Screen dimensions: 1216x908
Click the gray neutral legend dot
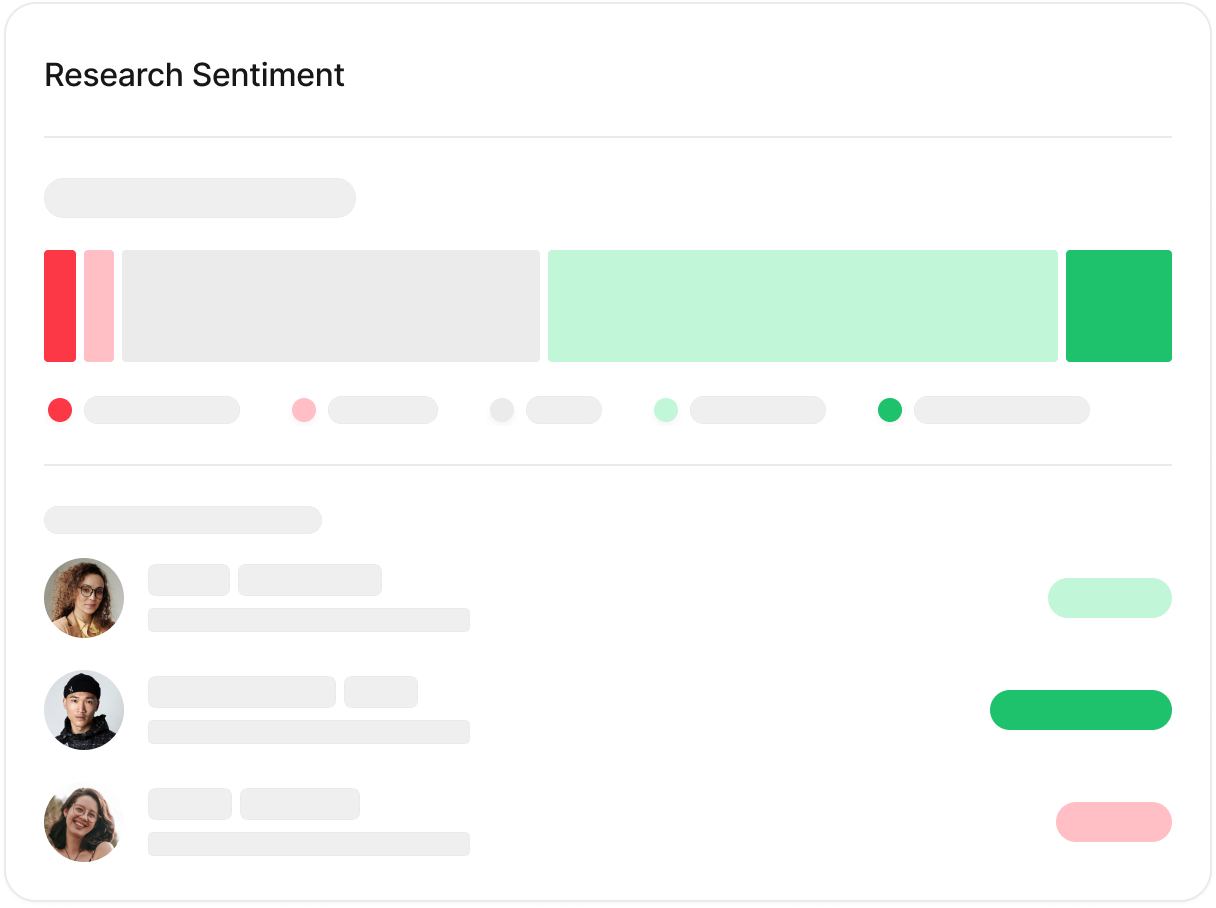(501, 410)
